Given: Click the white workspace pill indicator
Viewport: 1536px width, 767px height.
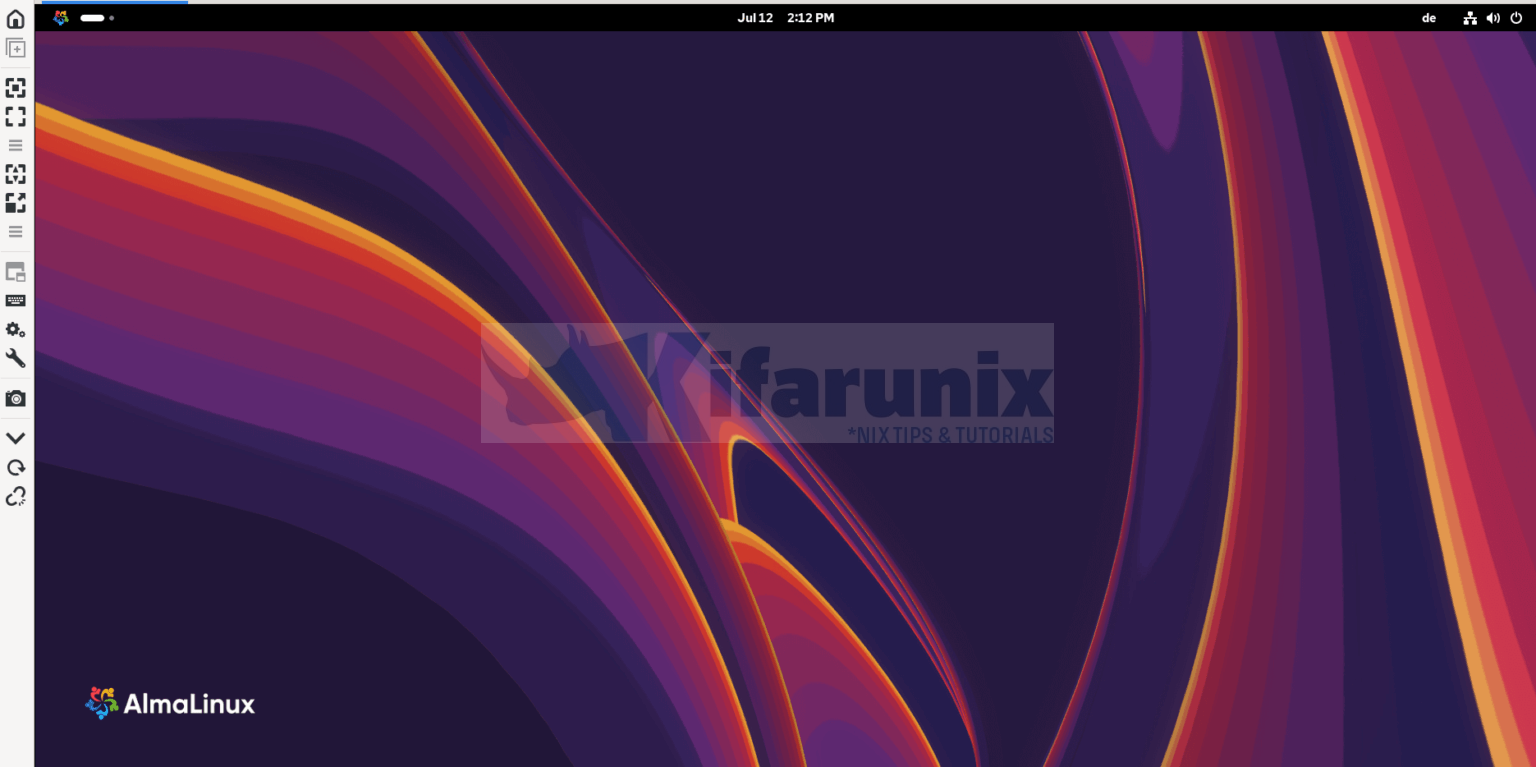Looking at the screenshot, I should tap(92, 17).
